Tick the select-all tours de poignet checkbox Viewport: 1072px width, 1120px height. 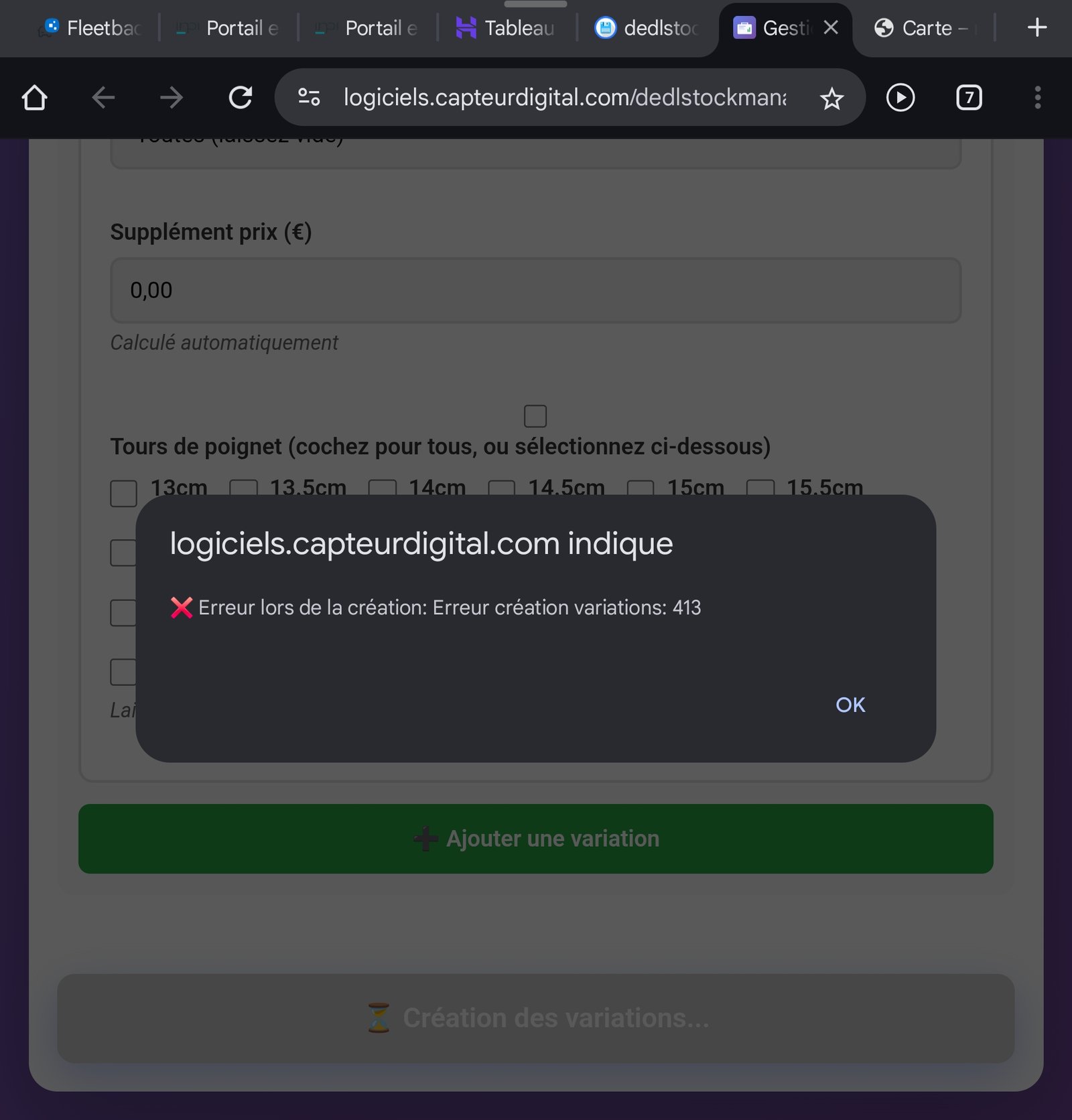[x=535, y=416]
